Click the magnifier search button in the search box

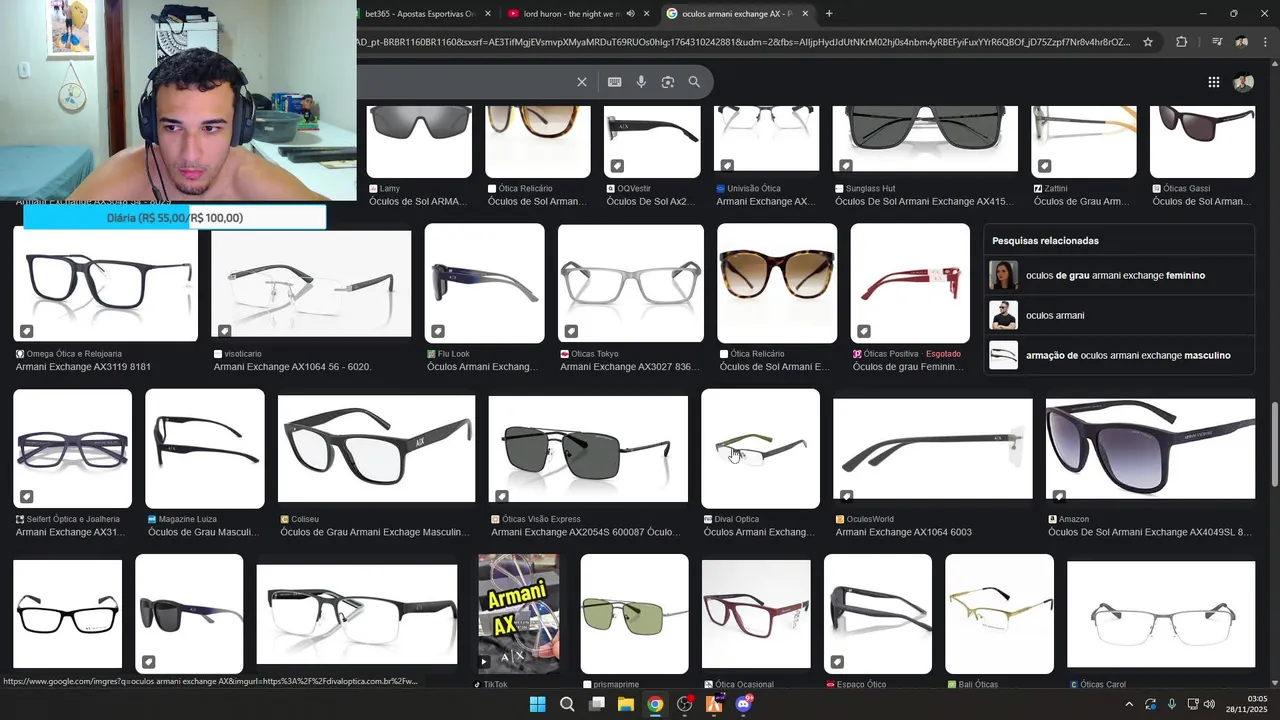click(x=694, y=82)
